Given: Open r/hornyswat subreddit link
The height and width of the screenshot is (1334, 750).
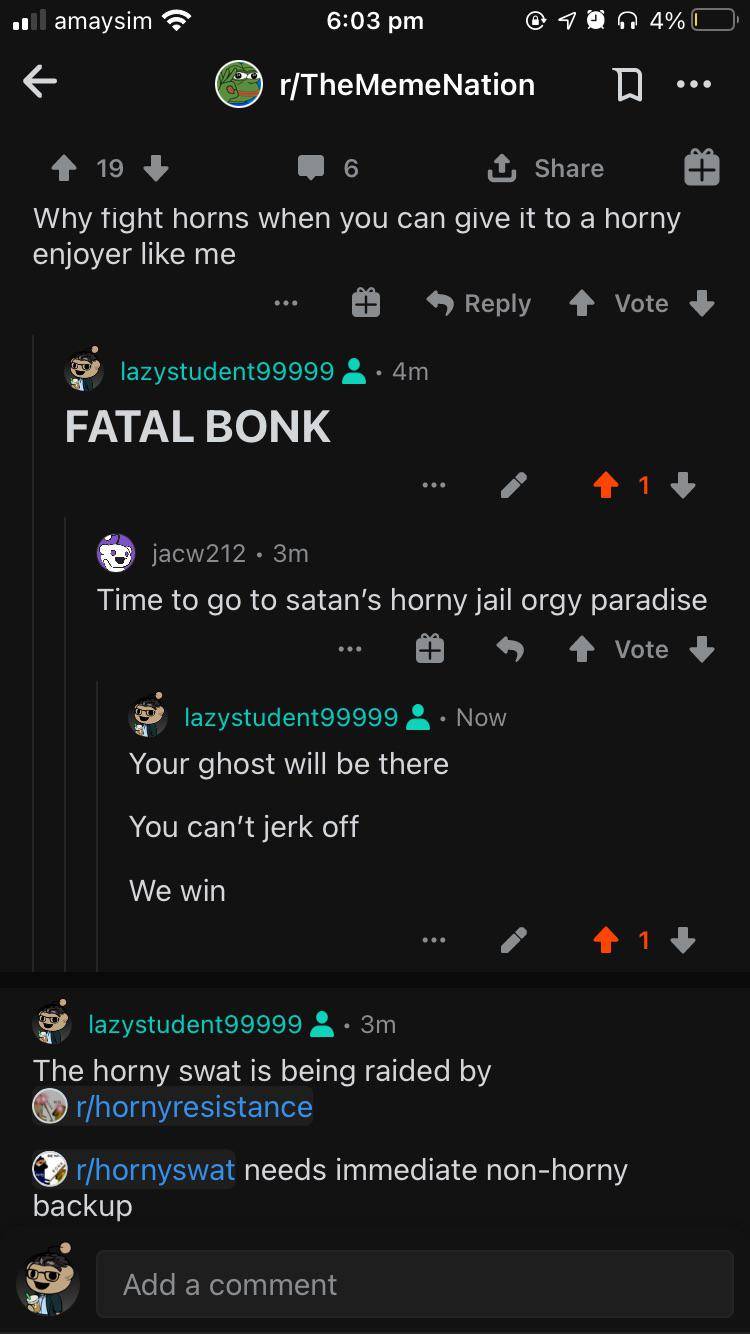Looking at the screenshot, I should [134, 1169].
